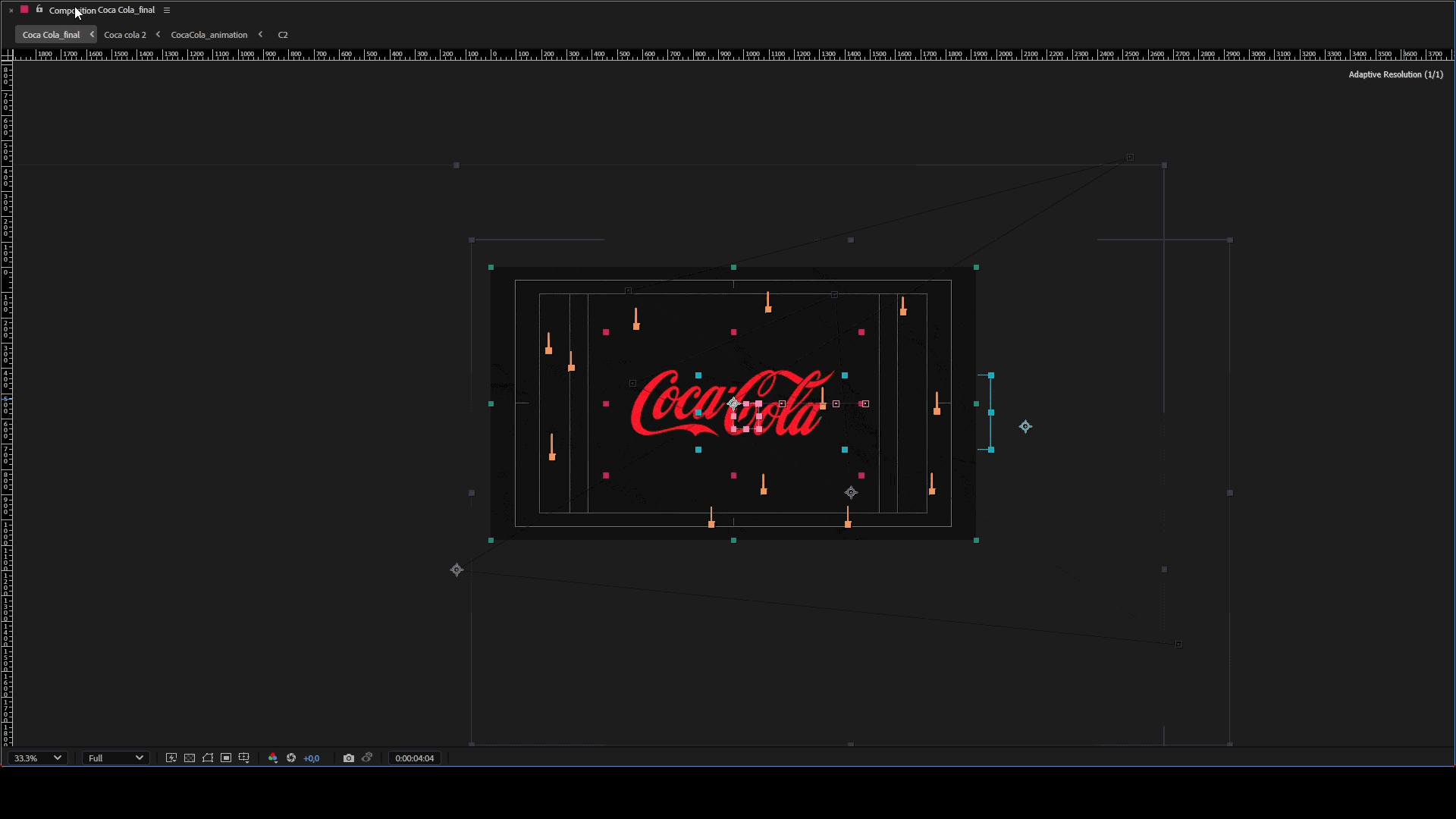The height and width of the screenshot is (819, 1456).
Task: Click the chevron after CocaCola_animation
Action: [260, 34]
